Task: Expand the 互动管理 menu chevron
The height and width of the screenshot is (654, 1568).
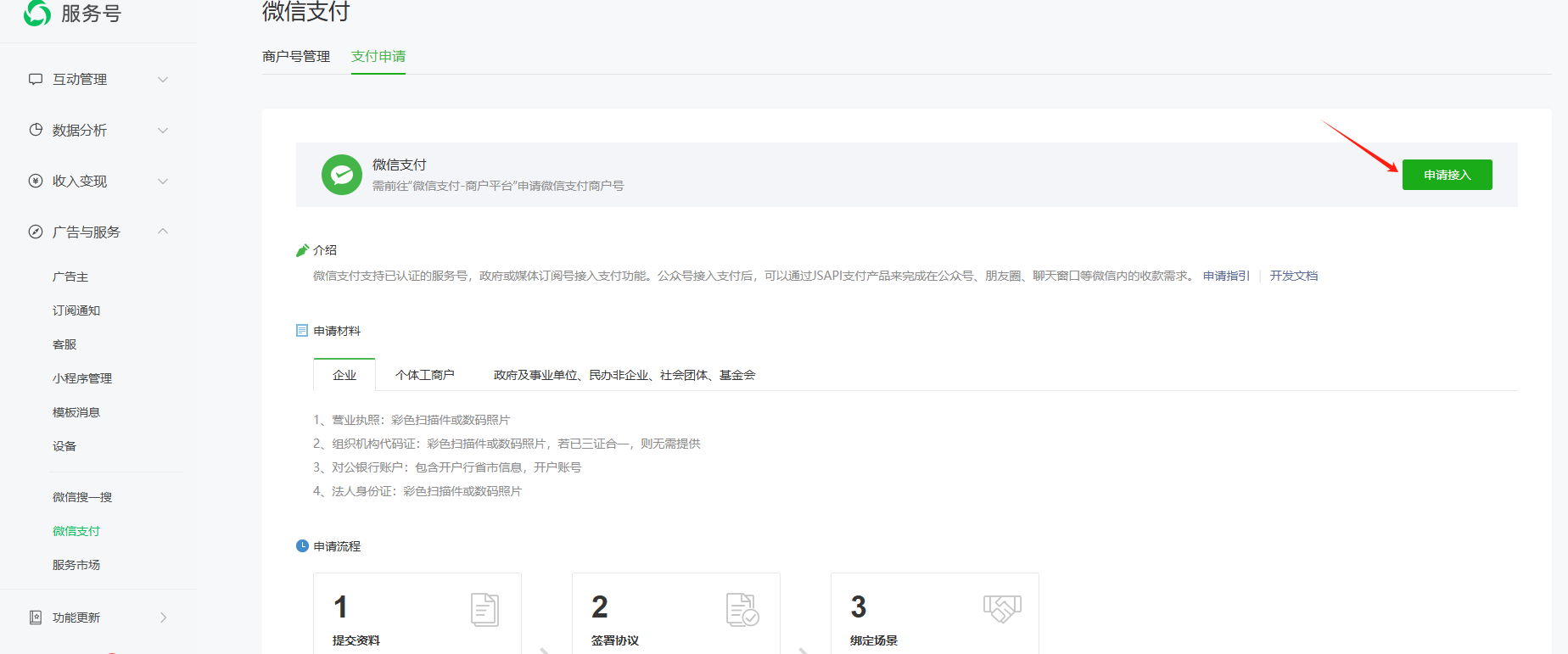Action: [163, 79]
